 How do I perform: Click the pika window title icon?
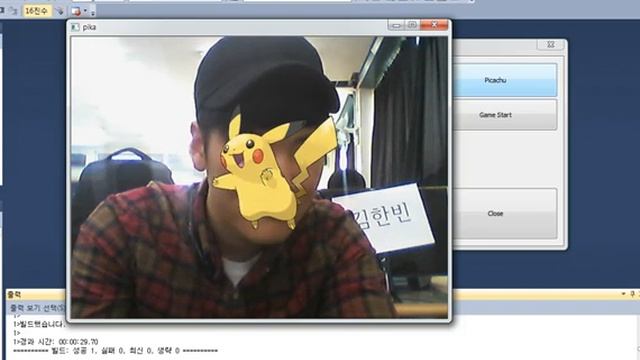(75, 27)
